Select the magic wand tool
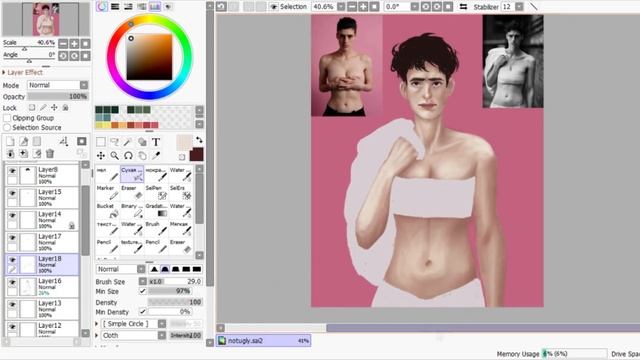Screen dimensions: 640x360 click(128, 142)
